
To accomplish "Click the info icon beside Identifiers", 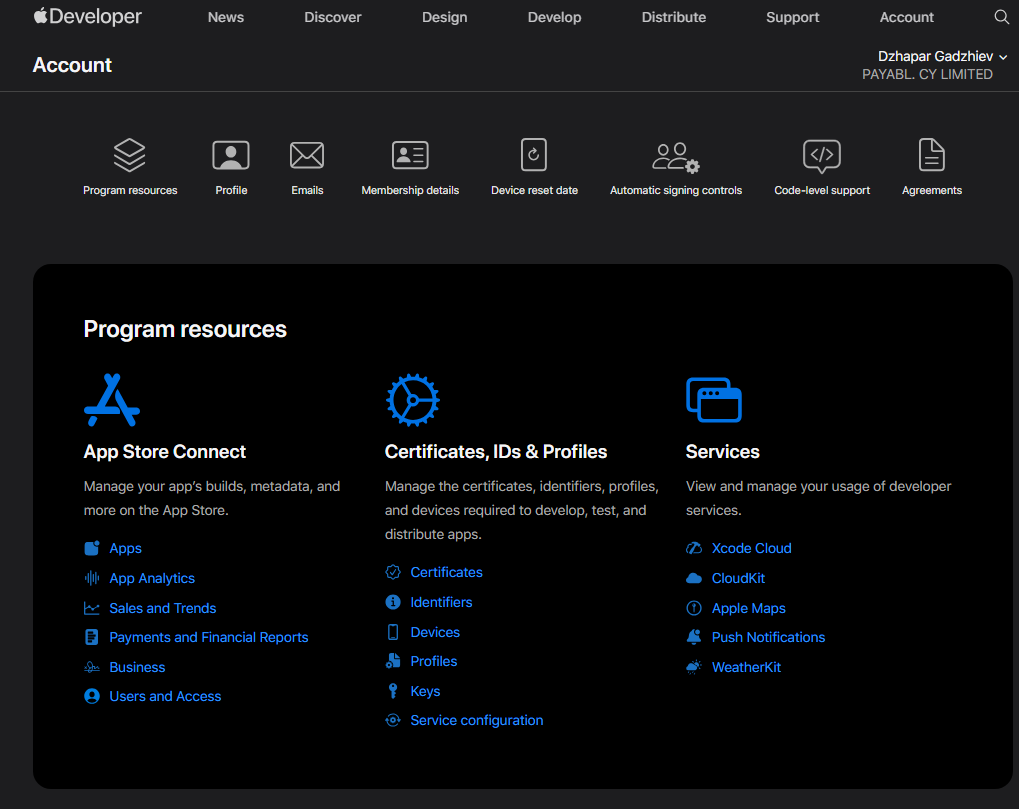I will click(x=393, y=602).
